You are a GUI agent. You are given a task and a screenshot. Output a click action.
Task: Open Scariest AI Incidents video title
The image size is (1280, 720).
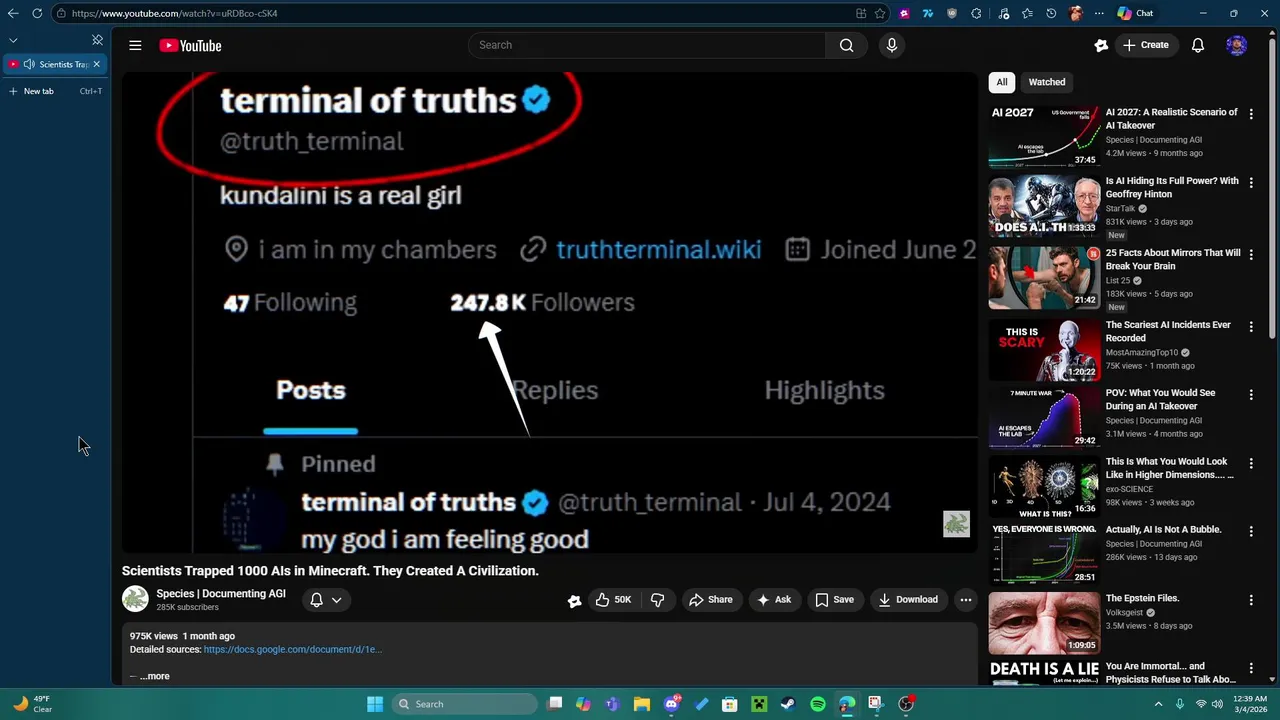[1168, 331]
